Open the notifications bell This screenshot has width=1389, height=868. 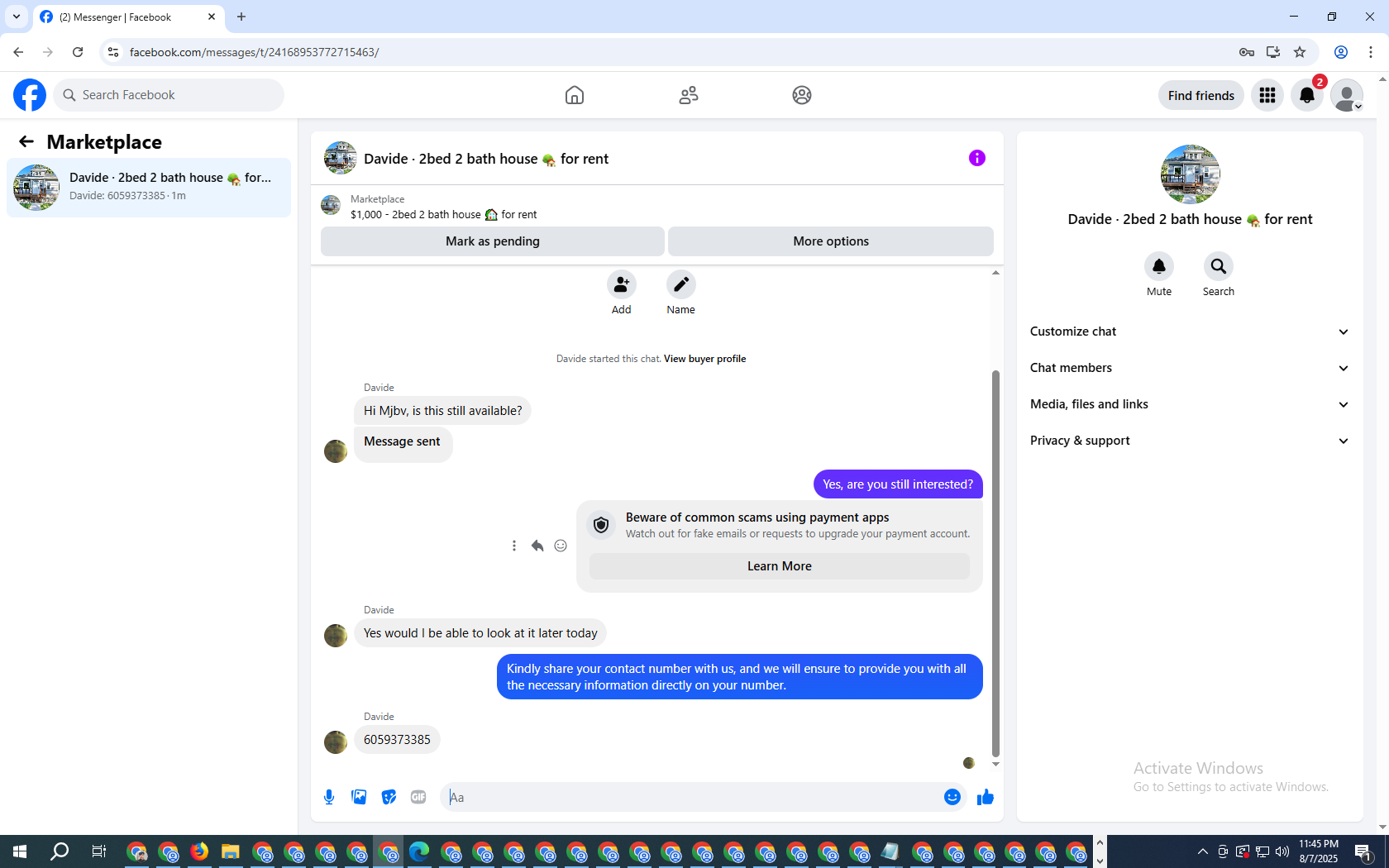(x=1307, y=95)
